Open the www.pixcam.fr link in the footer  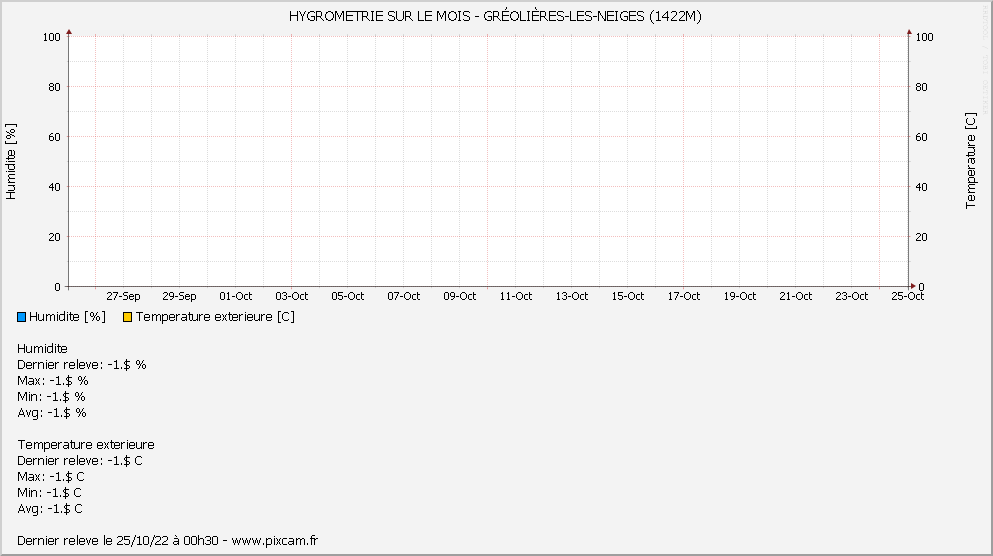274,540
